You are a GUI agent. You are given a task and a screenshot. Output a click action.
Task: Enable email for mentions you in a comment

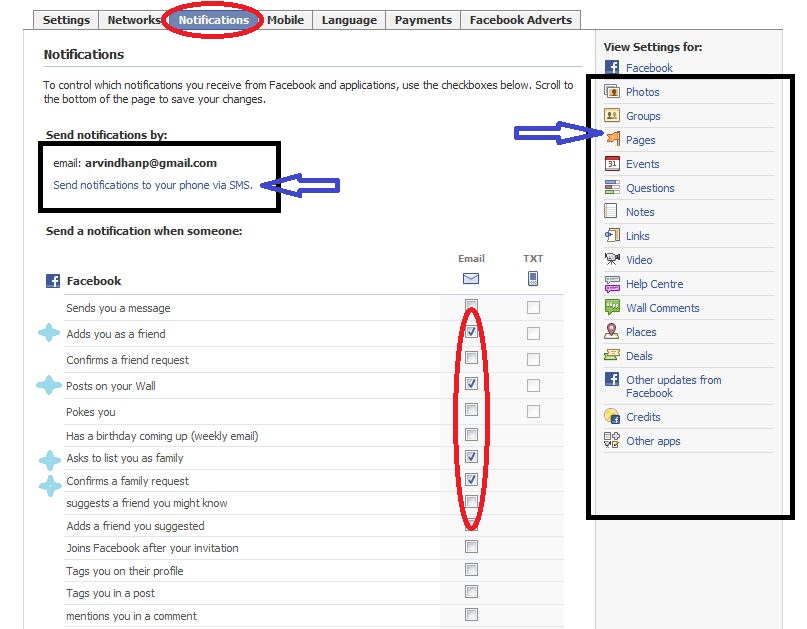click(x=471, y=615)
